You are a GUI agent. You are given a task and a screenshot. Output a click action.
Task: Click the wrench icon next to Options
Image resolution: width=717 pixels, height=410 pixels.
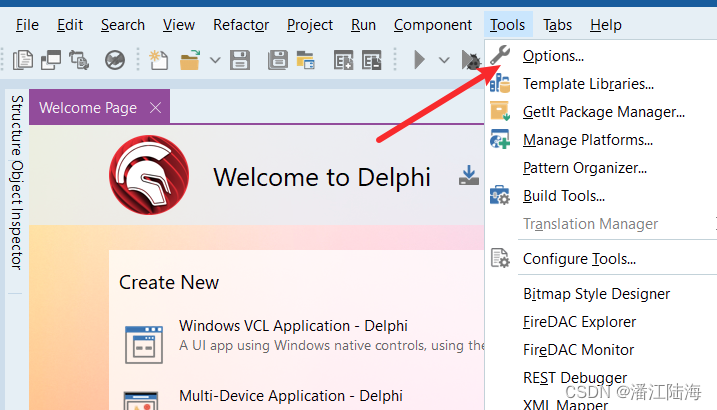pos(500,55)
